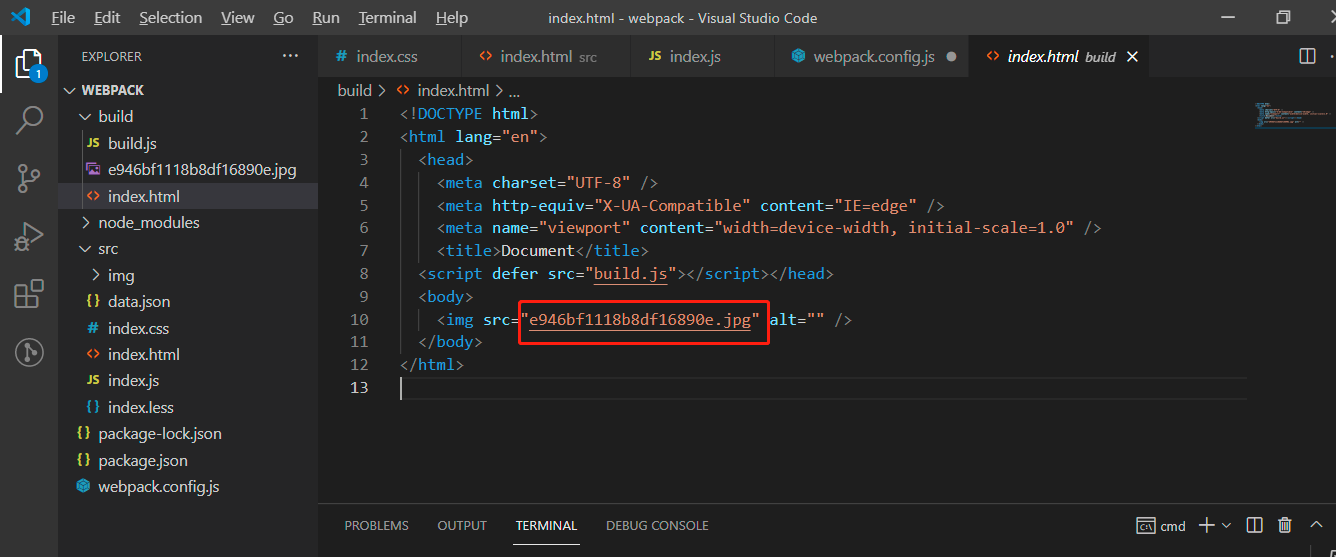Select the cmd terminal indicator
This screenshot has height=557, width=1336.
point(1161,525)
